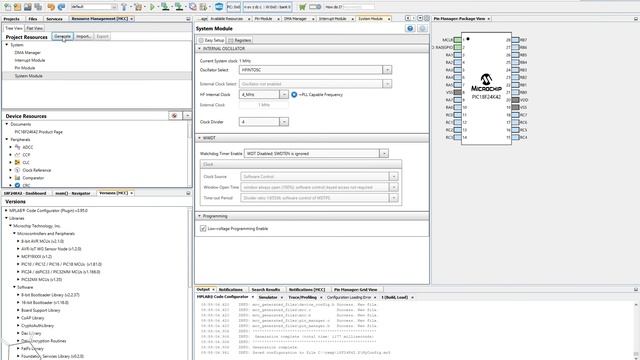This screenshot has height=360, width=640.
Task: Click the PC program counter box
Action: [233, 7]
